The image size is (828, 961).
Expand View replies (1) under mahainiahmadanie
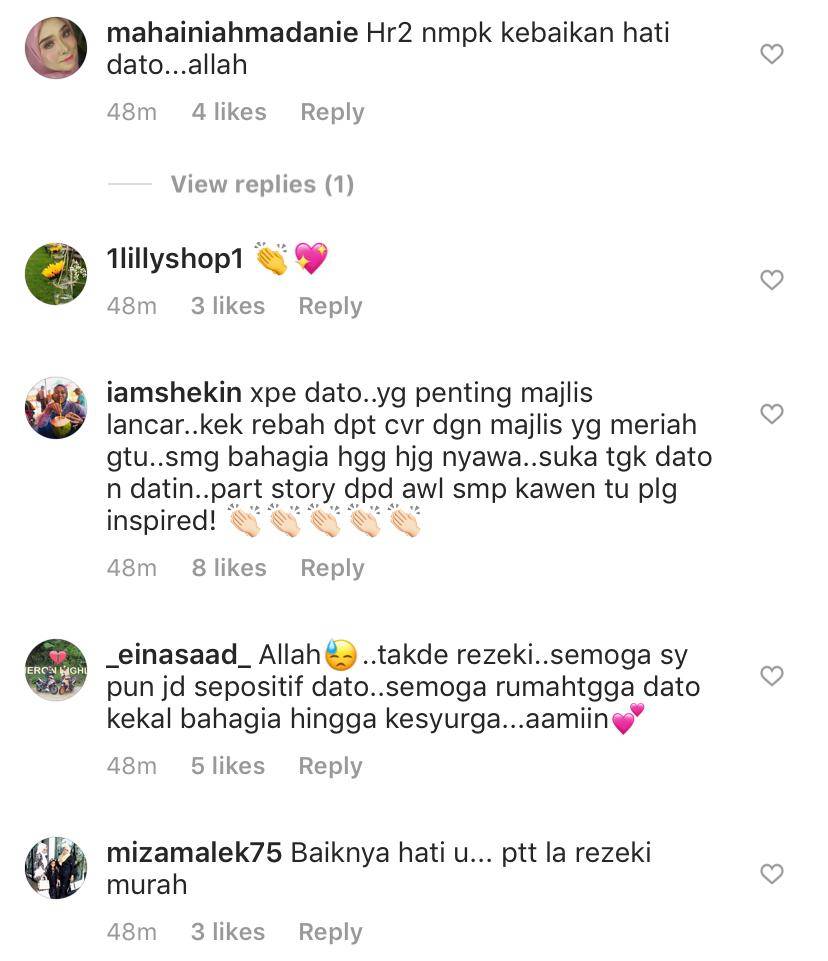pos(262,184)
